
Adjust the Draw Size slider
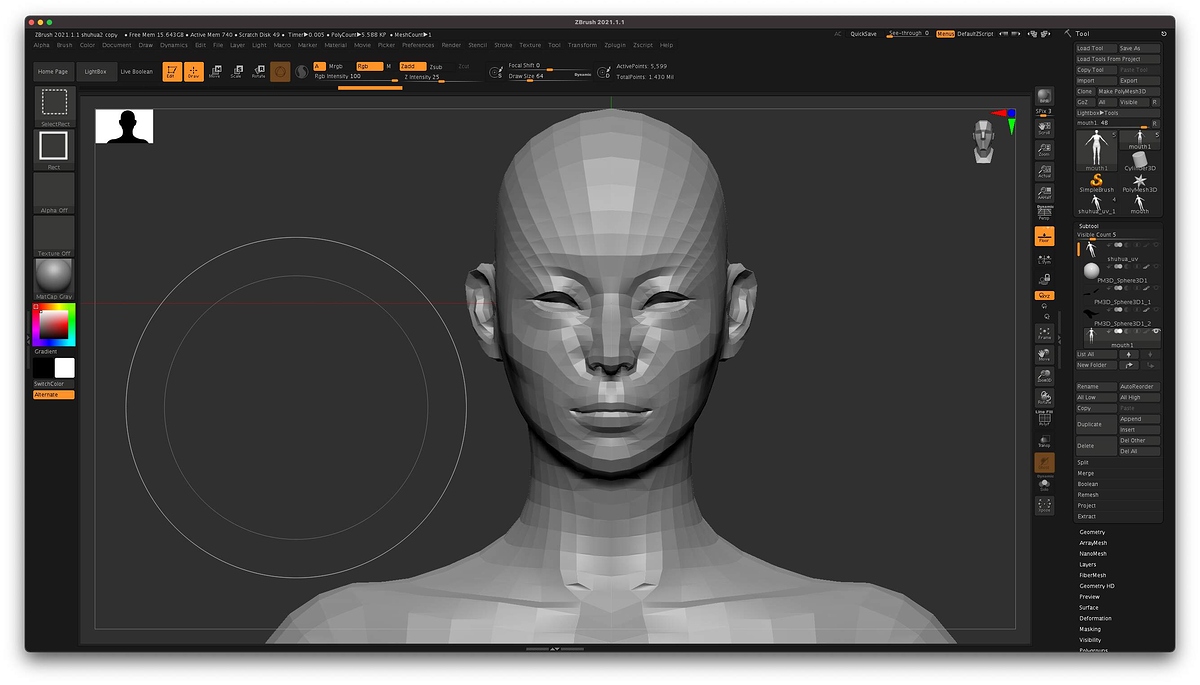pos(548,76)
